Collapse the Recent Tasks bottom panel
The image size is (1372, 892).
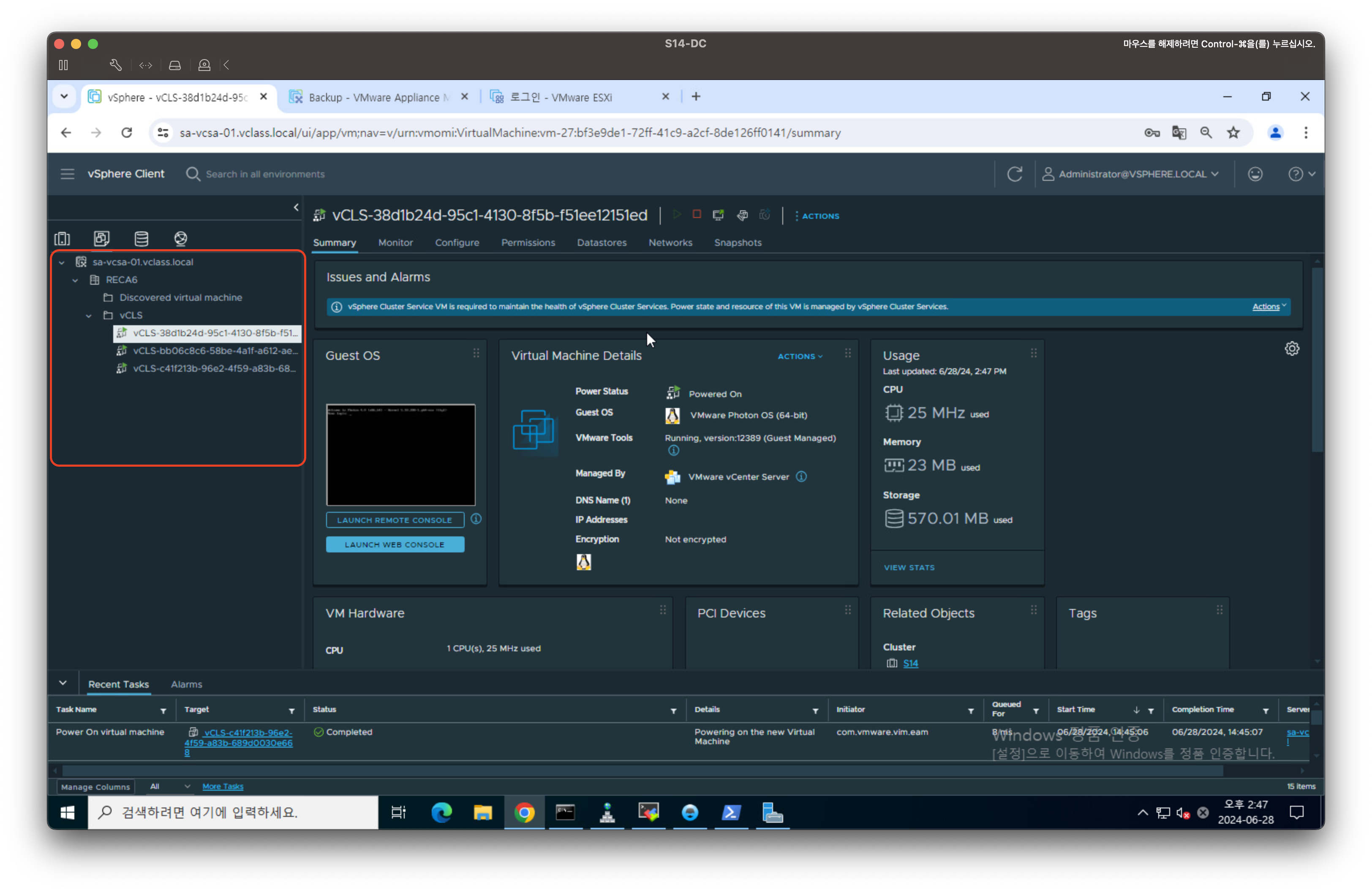[x=63, y=683]
